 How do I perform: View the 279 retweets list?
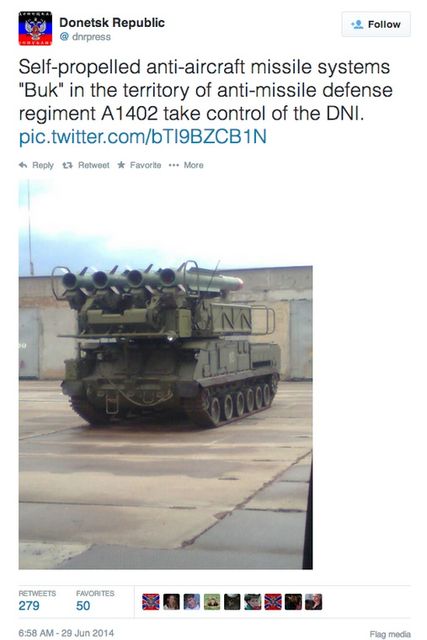(x=37, y=600)
